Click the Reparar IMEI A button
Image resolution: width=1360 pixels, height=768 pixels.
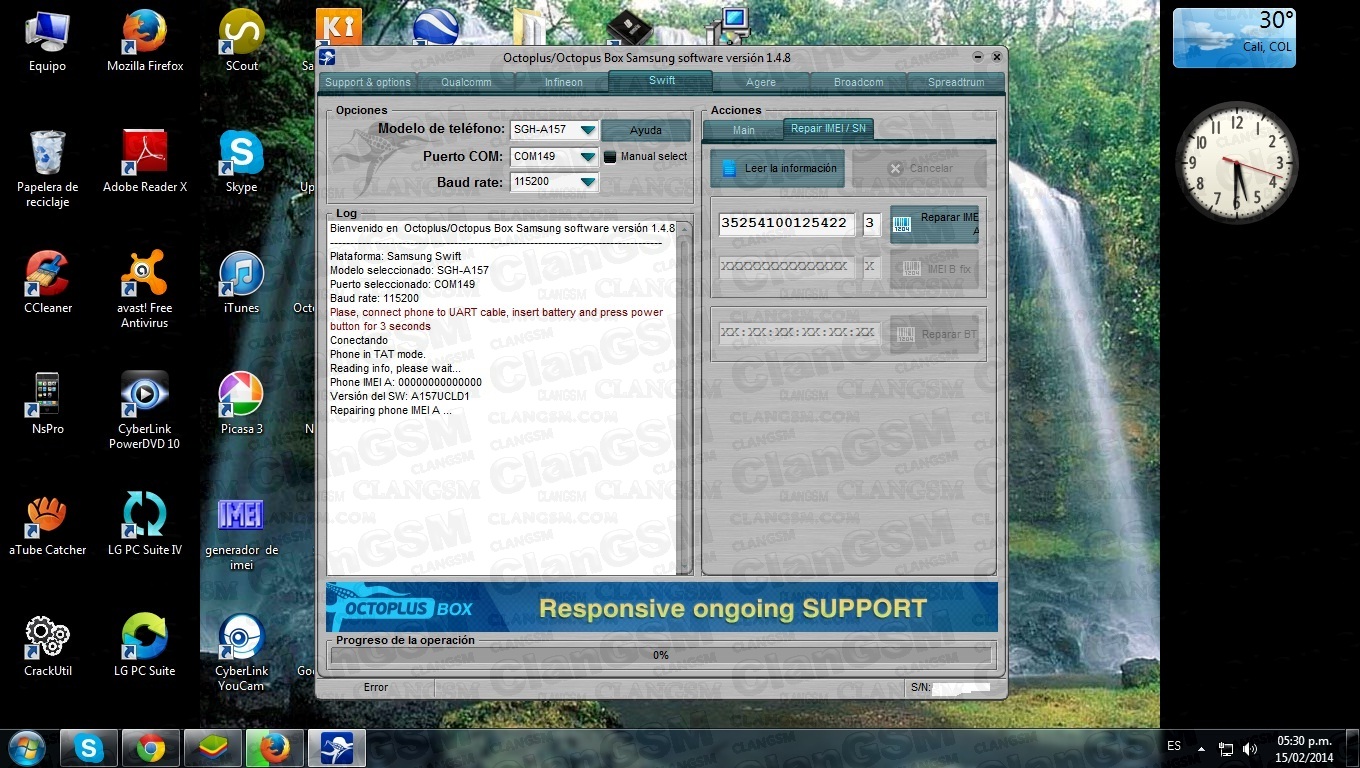coord(934,224)
